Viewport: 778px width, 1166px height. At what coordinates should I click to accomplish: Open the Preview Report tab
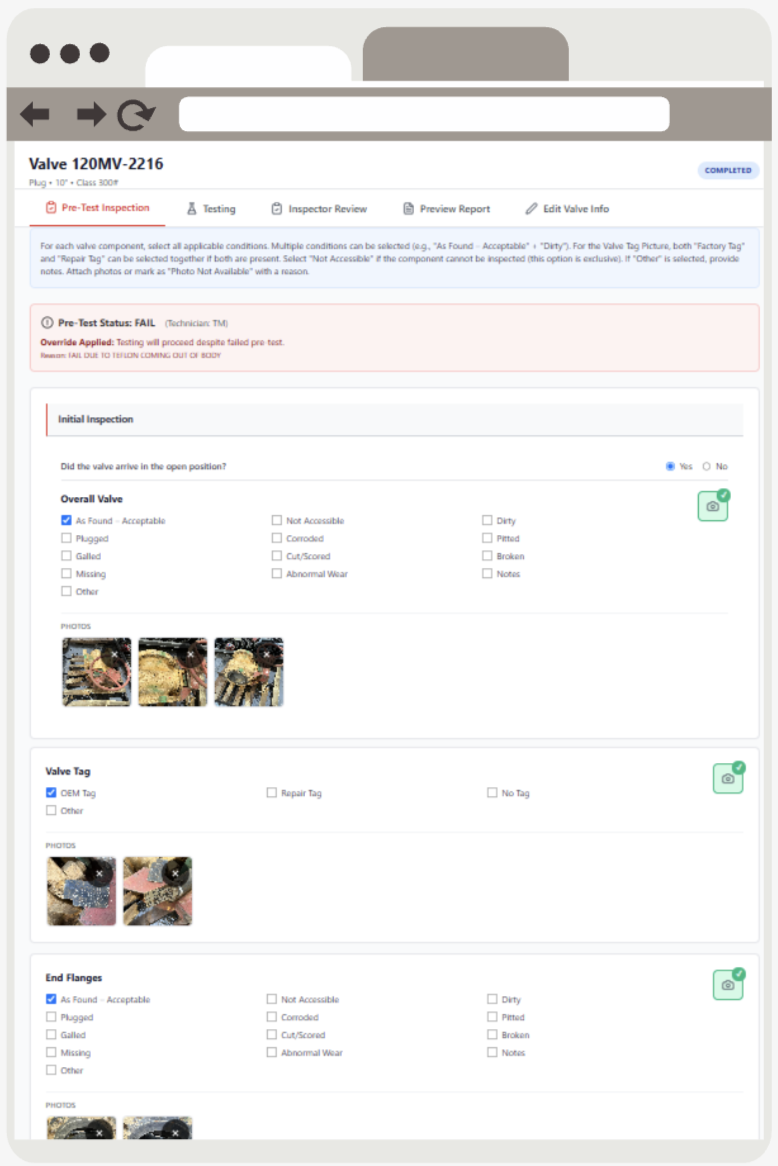point(446,209)
